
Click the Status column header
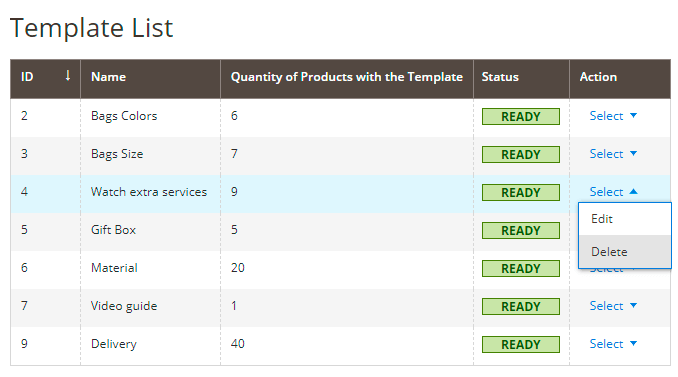(x=500, y=77)
